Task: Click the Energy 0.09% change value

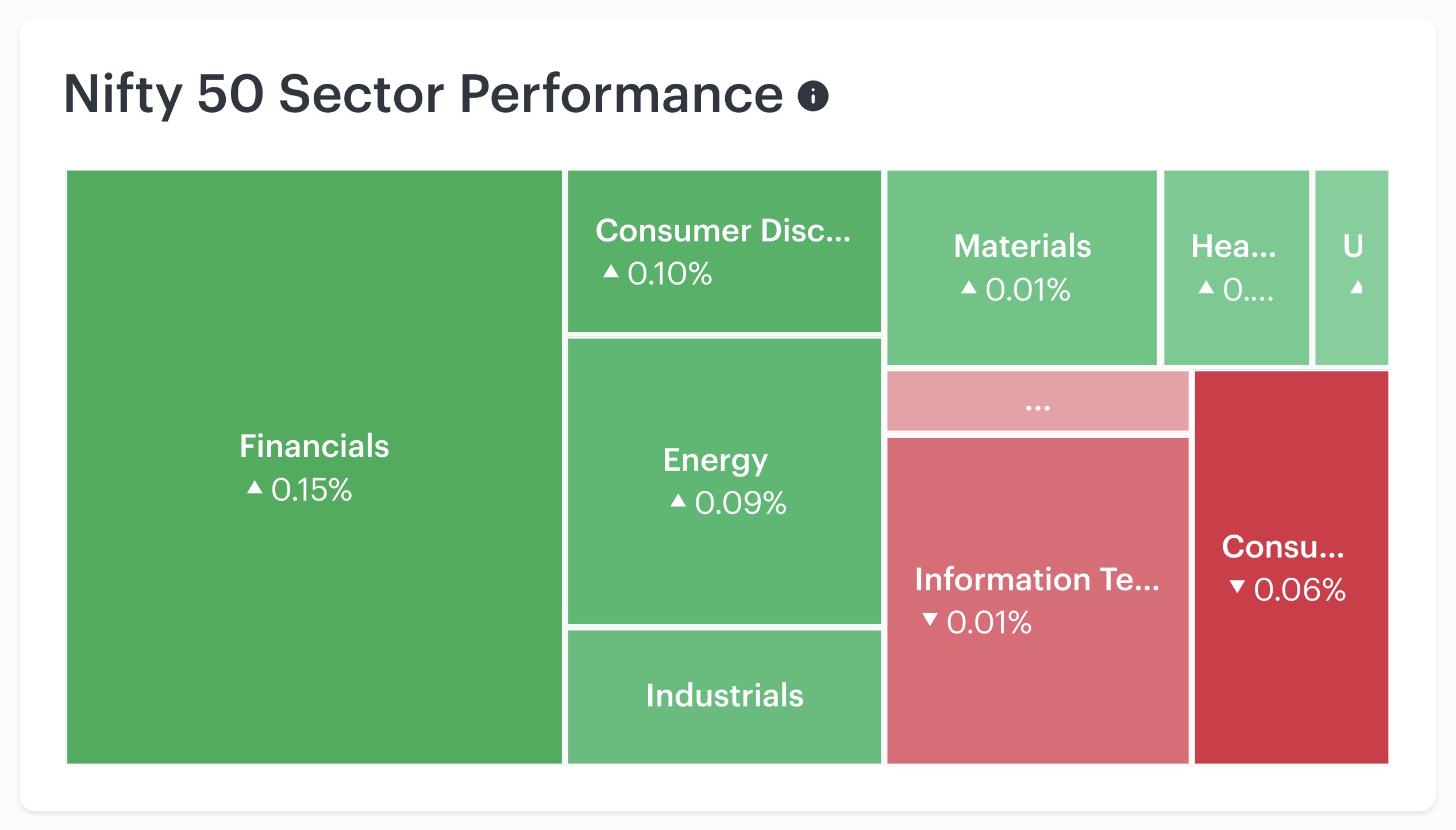Action: (740, 503)
